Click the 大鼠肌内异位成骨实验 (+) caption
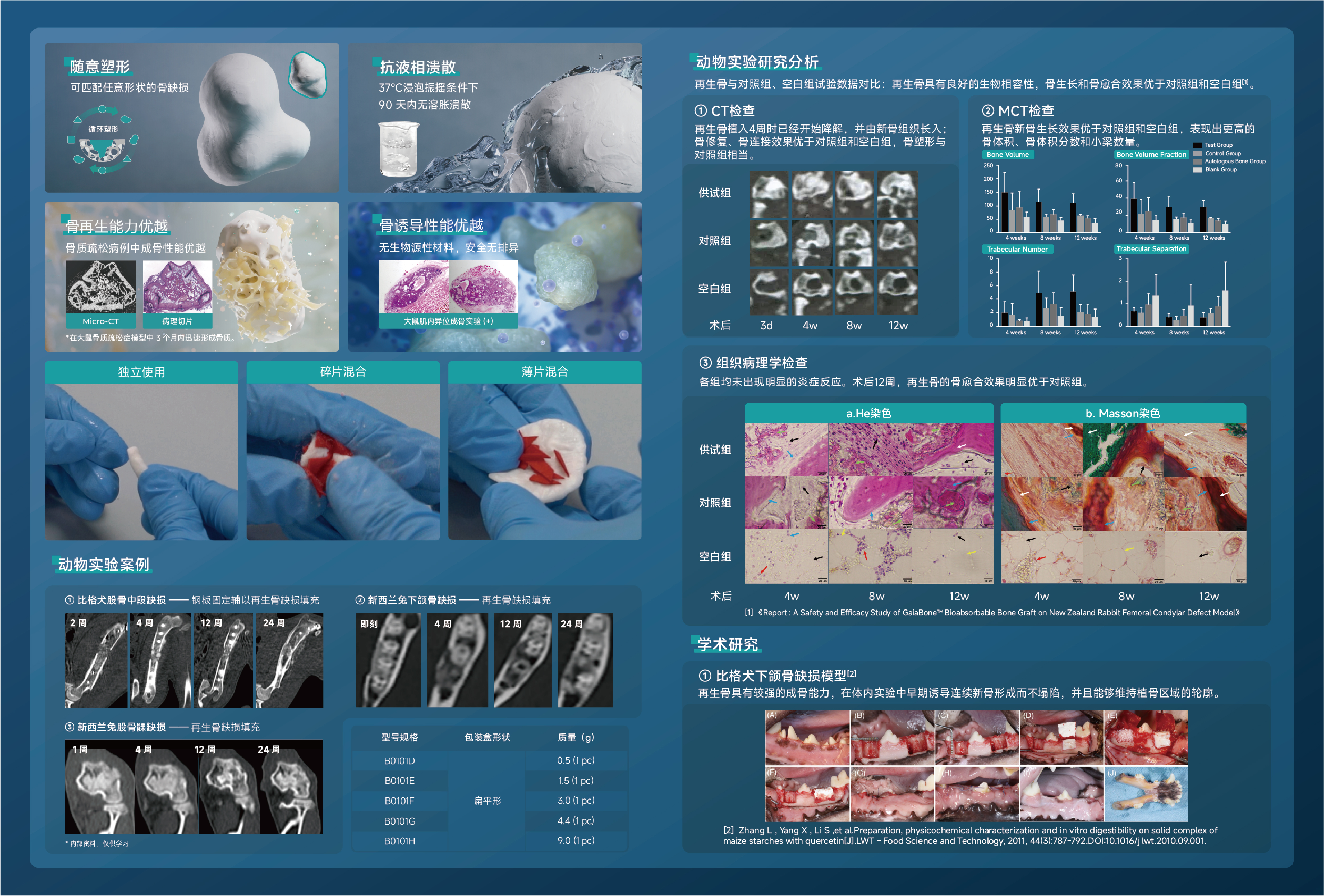This screenshot has height=896, width=1324. click(x=448, y=321)
